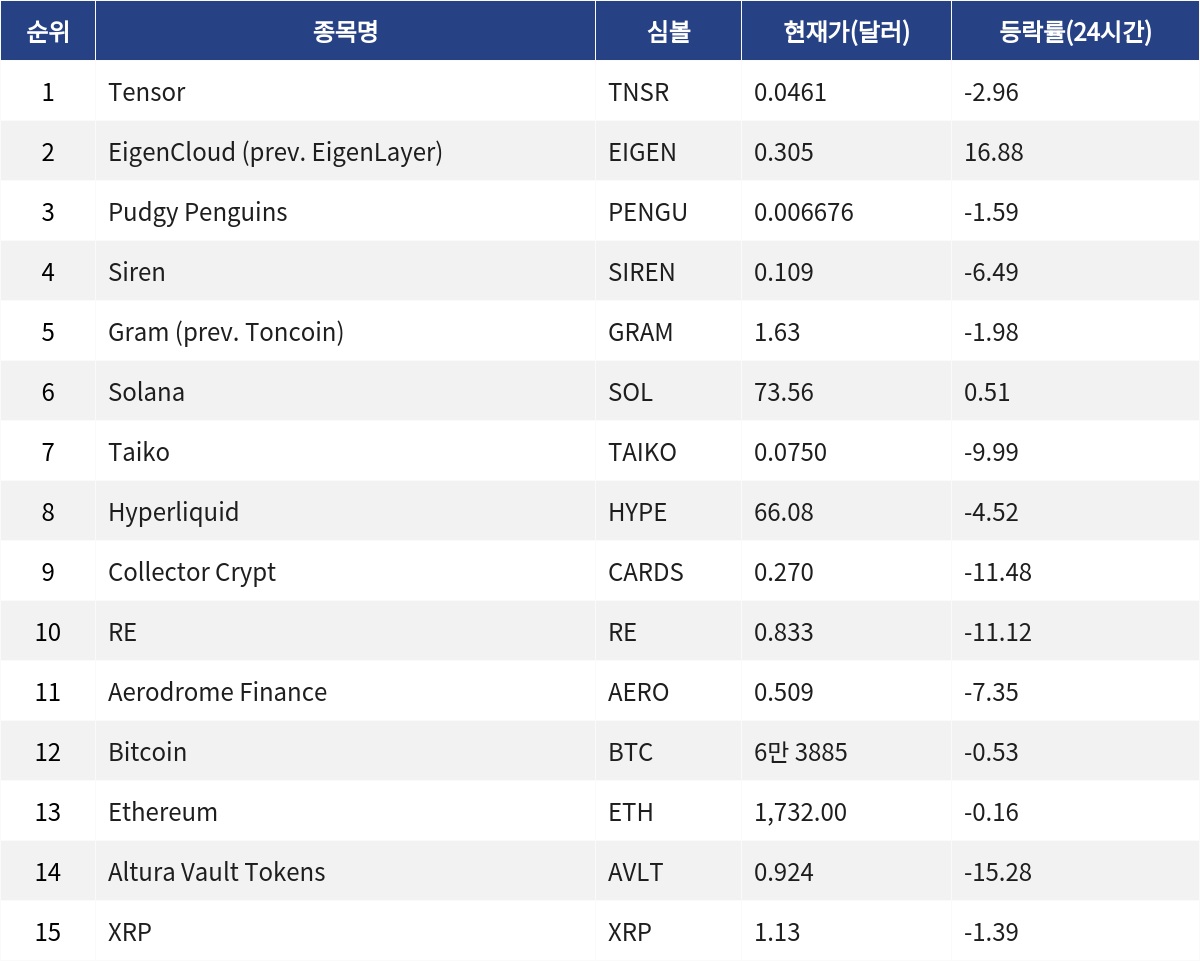Screen dimensions: 1200x961
Task: Click price value 0.833
Action: point(784,632)
